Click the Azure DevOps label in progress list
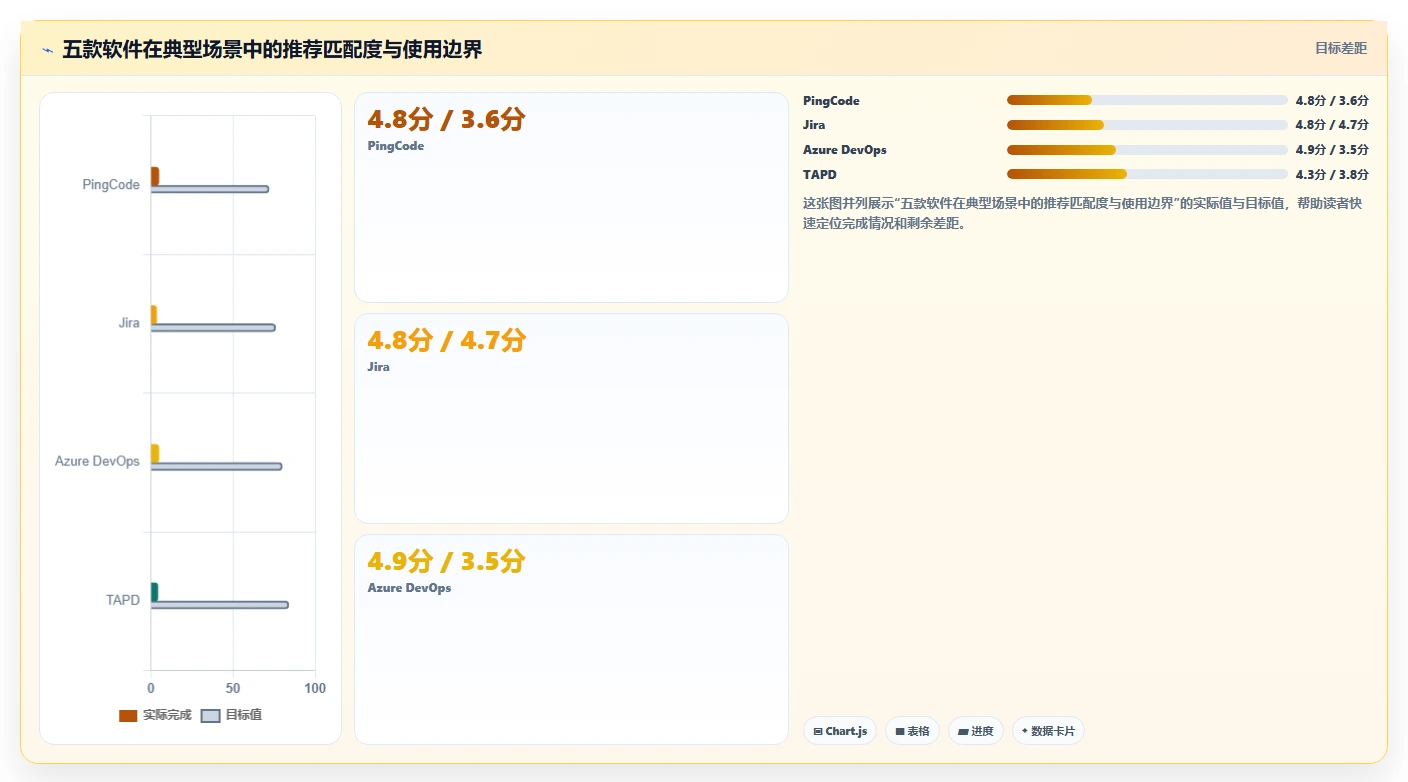Image resolution: width=1408 pixels, height=782 pixels. [x=845, y=150]
